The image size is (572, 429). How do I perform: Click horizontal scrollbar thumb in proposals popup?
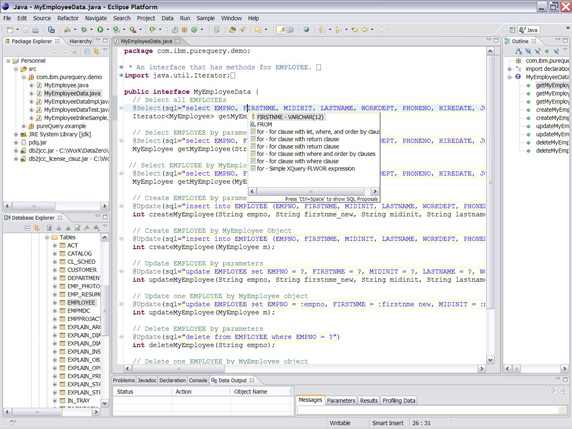(311, 191)
